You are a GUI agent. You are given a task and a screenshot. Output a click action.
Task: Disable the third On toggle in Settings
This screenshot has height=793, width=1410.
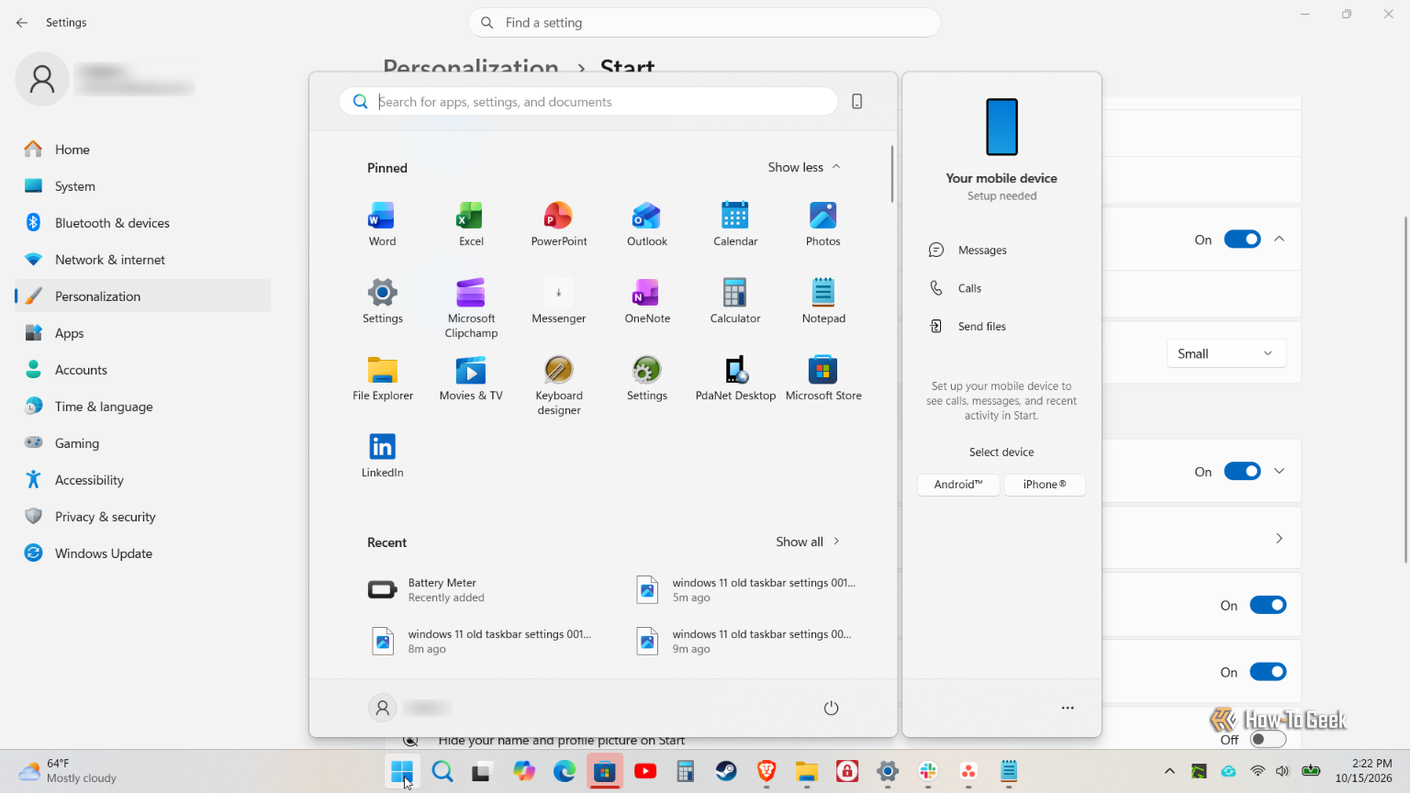pyautogui.click(x=1267, y=605)
